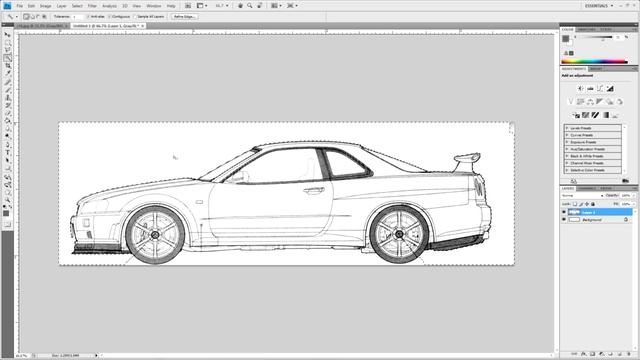Screen dimensions: 640x360
Task: Select the Pen tool
Action: (x=7, y=144)
